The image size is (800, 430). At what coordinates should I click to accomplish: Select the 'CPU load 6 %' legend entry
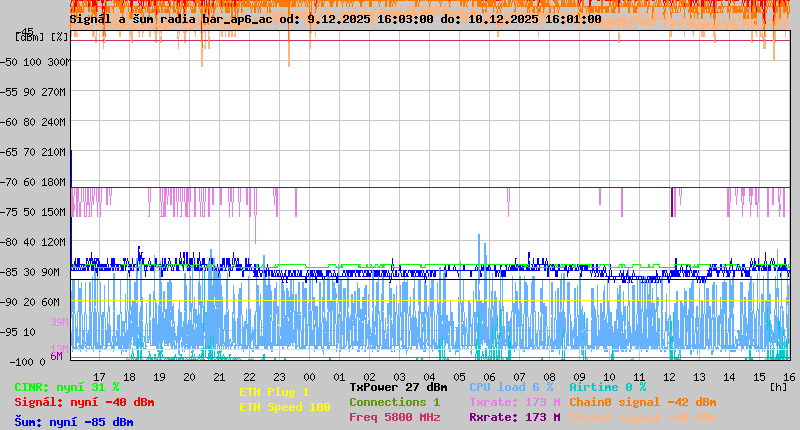511,387
